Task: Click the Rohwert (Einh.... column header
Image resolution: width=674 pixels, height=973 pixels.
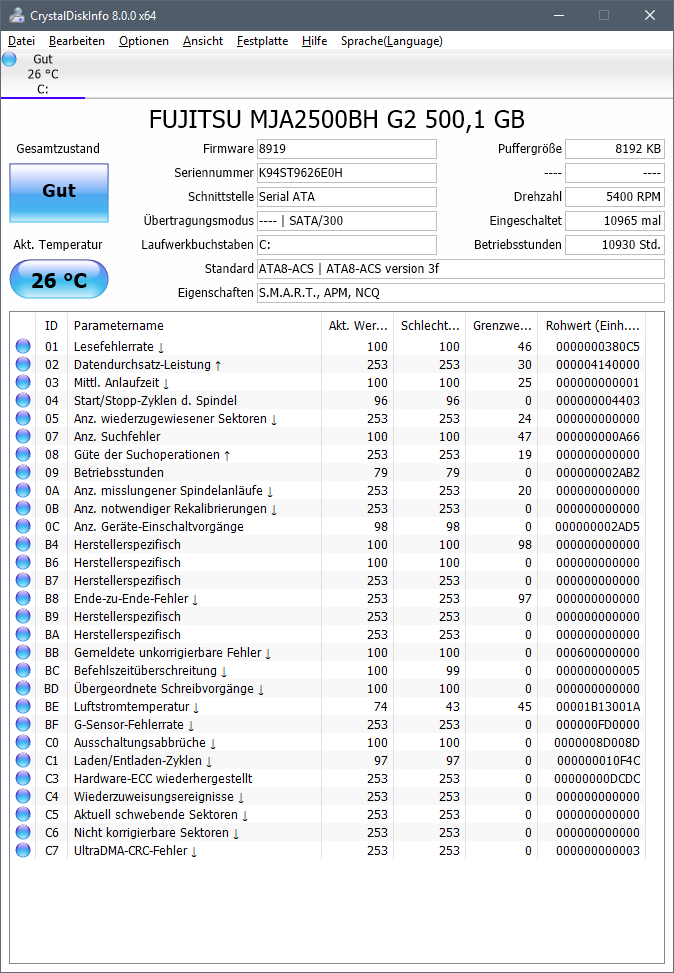Action: (592, 326)
